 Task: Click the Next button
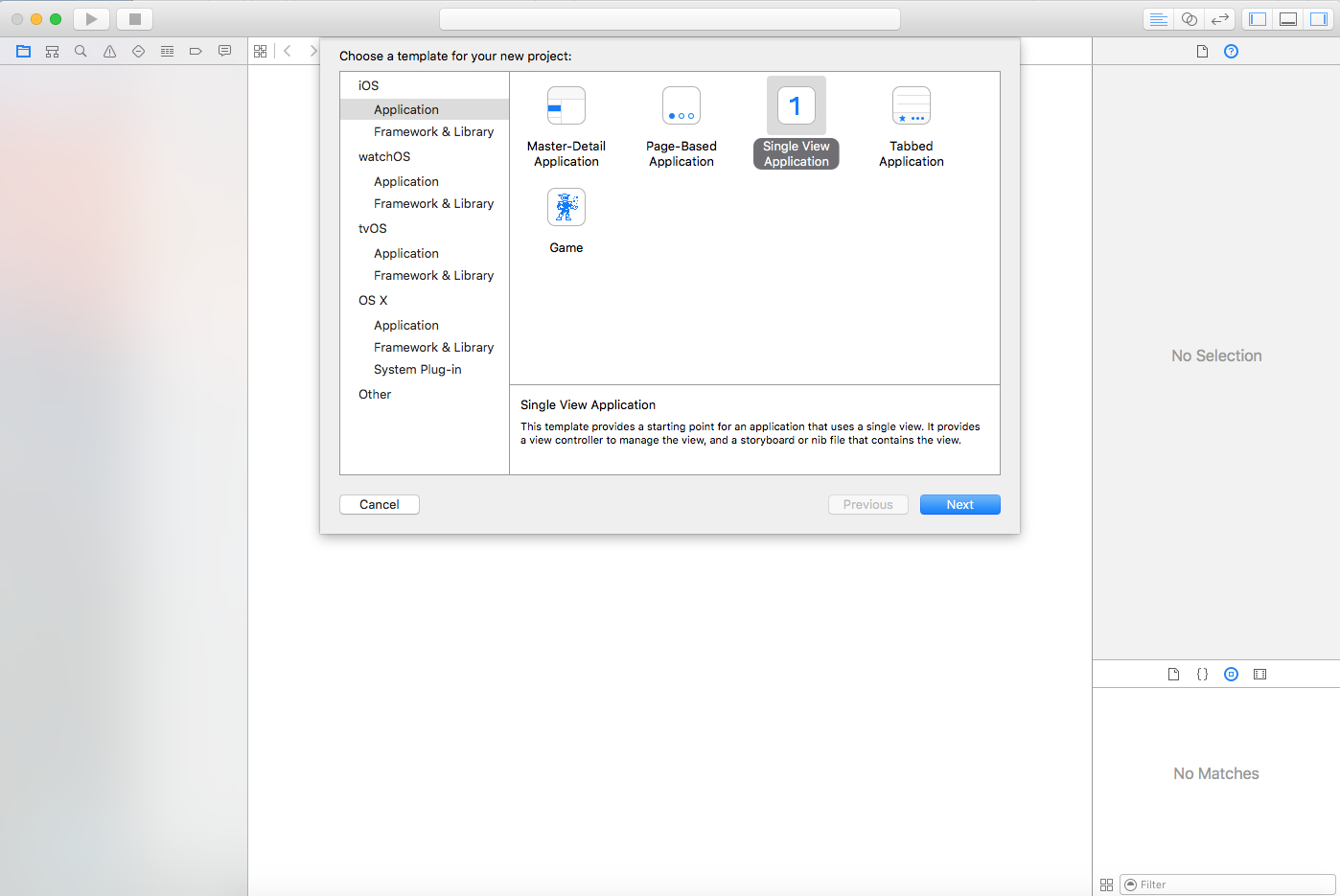click(960, 504)
